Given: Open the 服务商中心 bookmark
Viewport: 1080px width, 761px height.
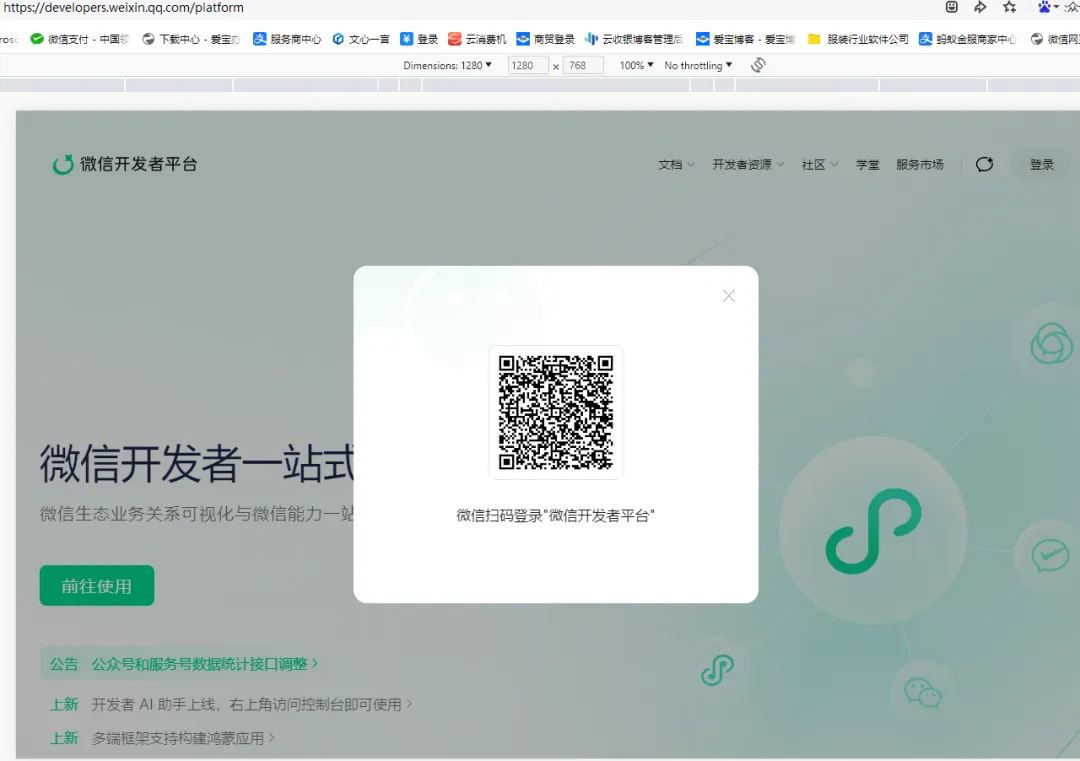Looking at the screenshot, I should (287, 39).
